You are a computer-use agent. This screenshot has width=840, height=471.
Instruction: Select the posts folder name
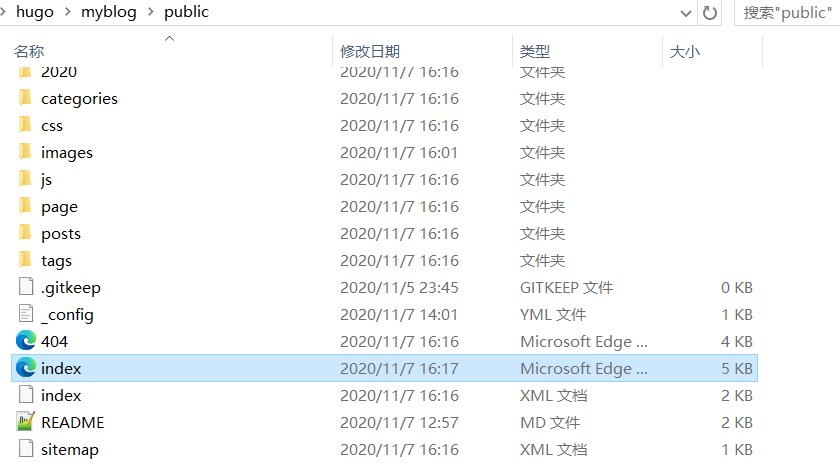[61, 234]
